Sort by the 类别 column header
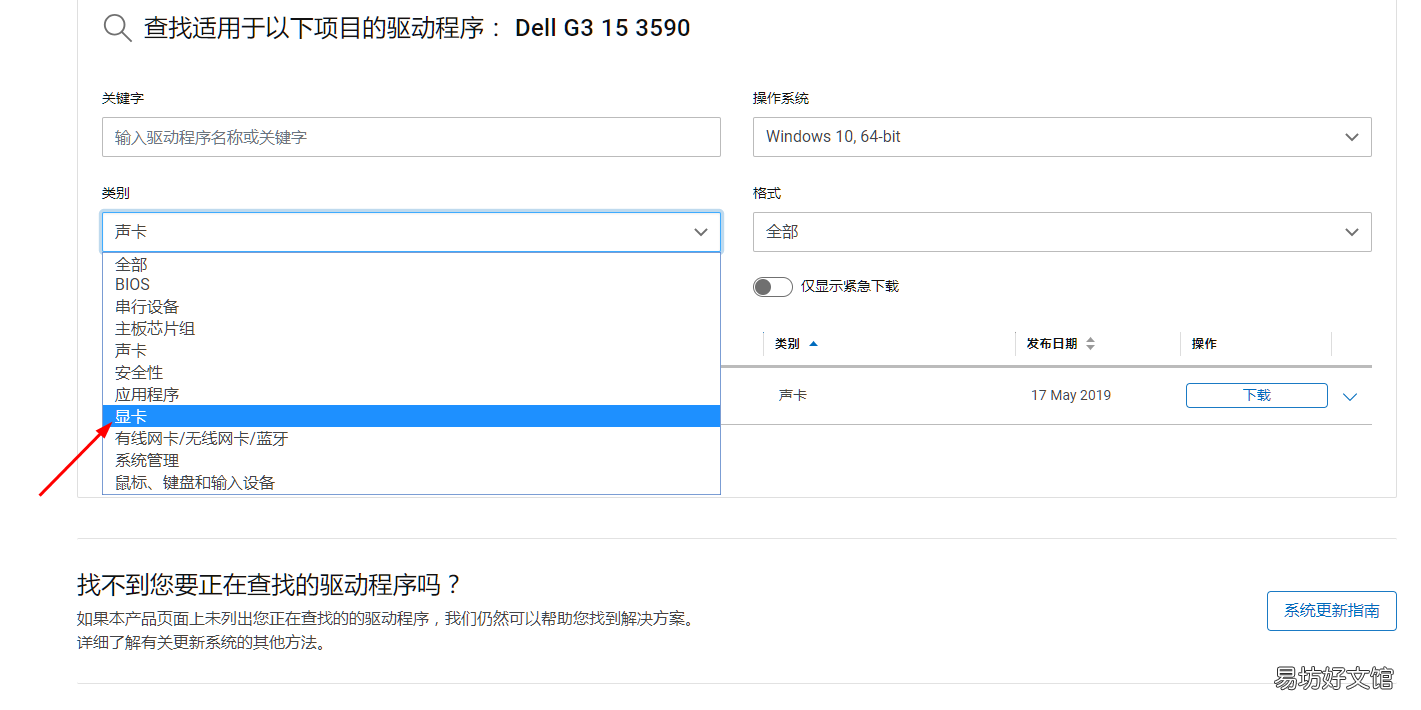Screen dimensions: 1421x710 pyautogui.click(x=796, y=343)
